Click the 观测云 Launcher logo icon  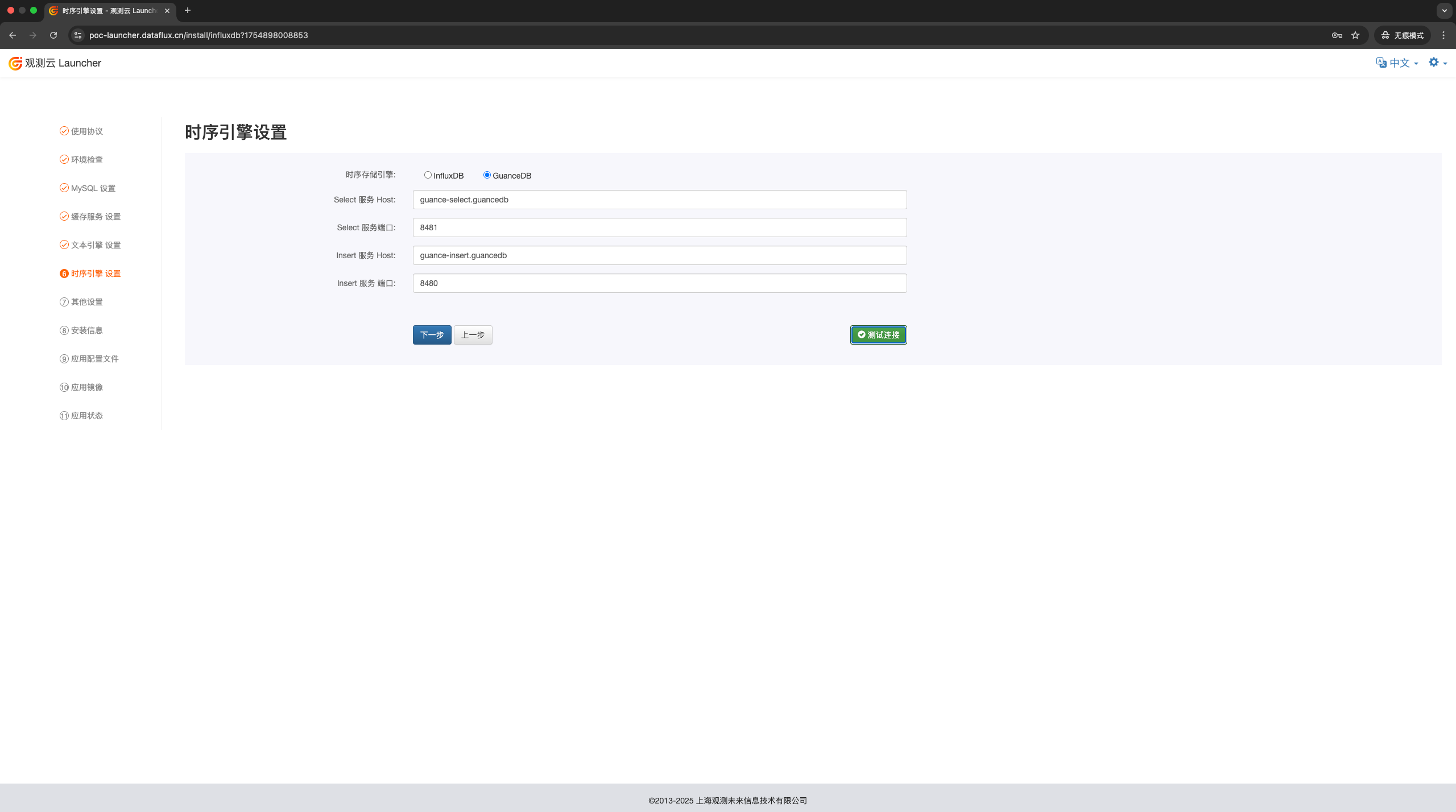(x=15, y=63)
